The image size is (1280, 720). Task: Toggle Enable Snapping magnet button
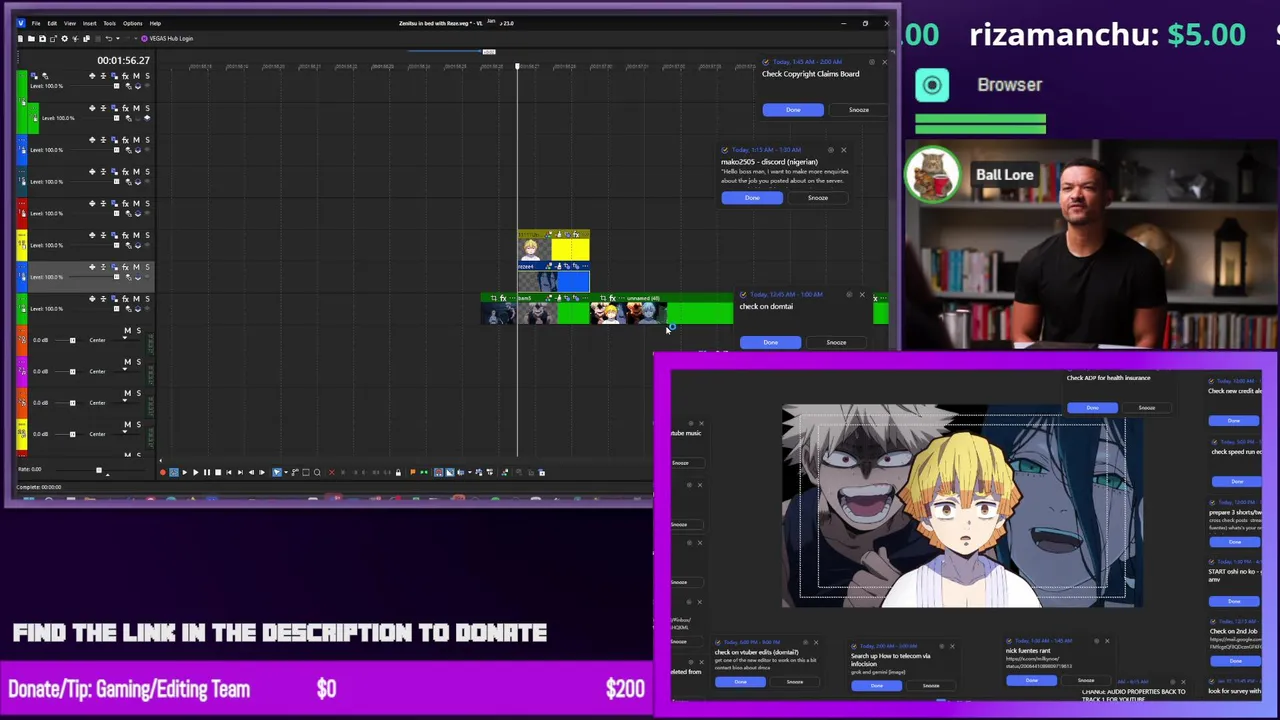(438, 472)
